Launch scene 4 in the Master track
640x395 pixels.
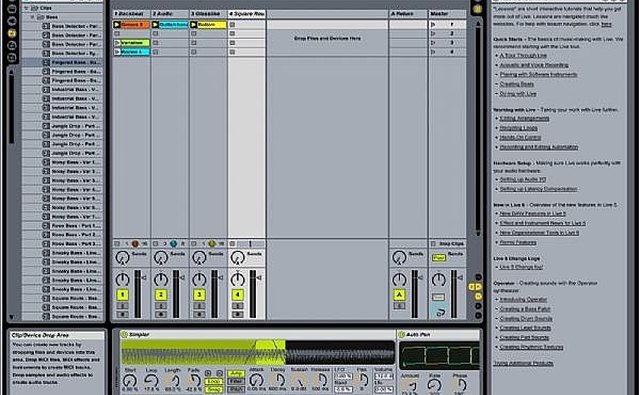coord(433,52)
